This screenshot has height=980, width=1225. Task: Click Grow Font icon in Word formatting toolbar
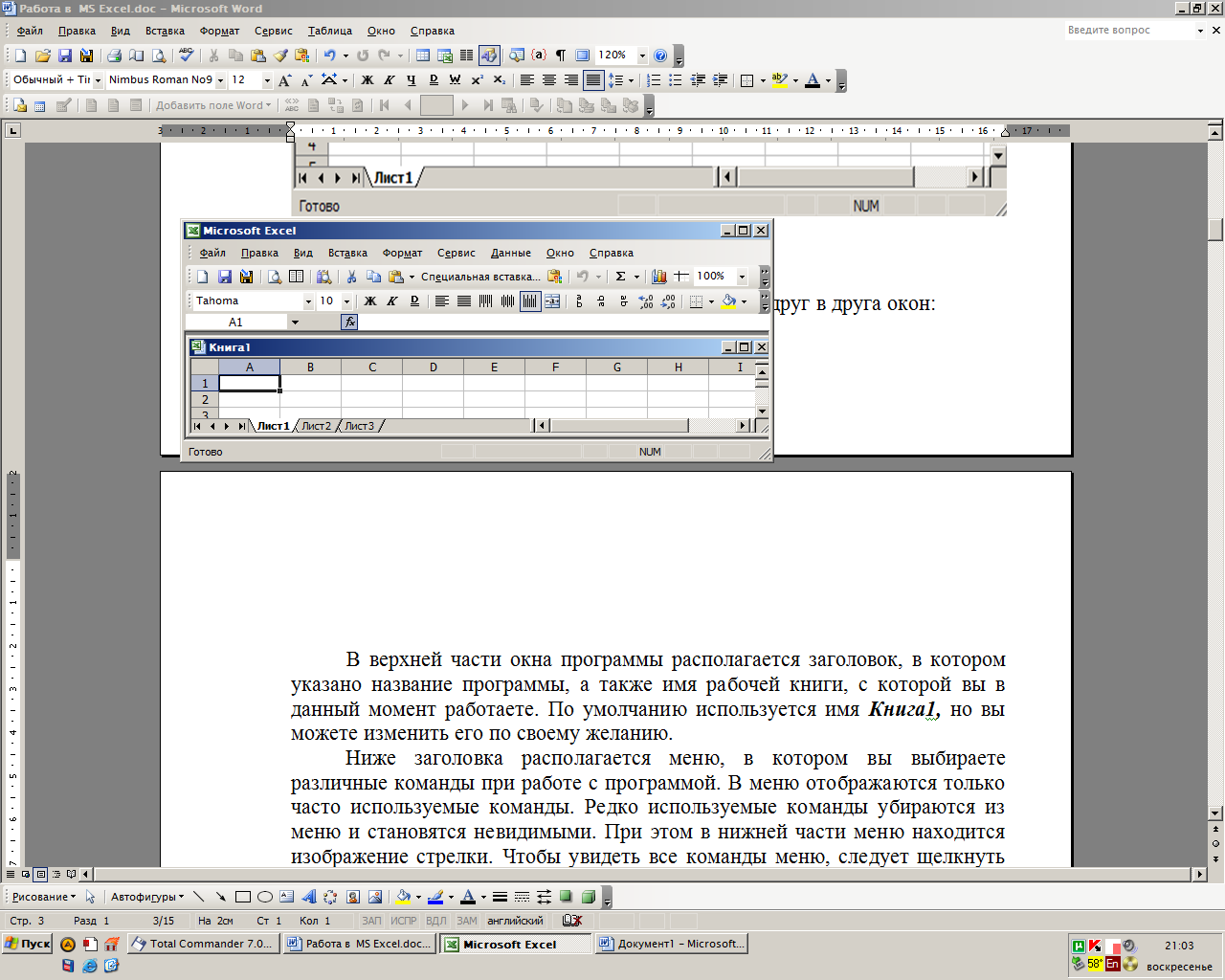tap(284, 80)
